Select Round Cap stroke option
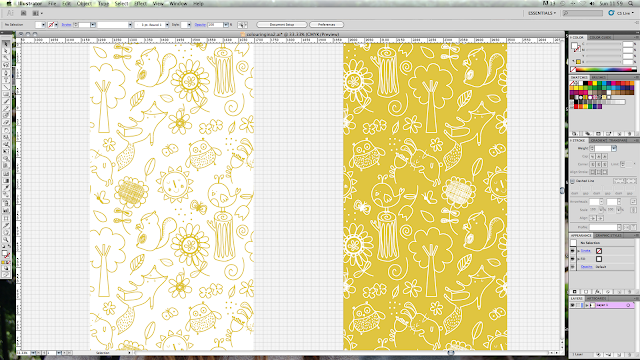640x360 pixels. [598, 156]
